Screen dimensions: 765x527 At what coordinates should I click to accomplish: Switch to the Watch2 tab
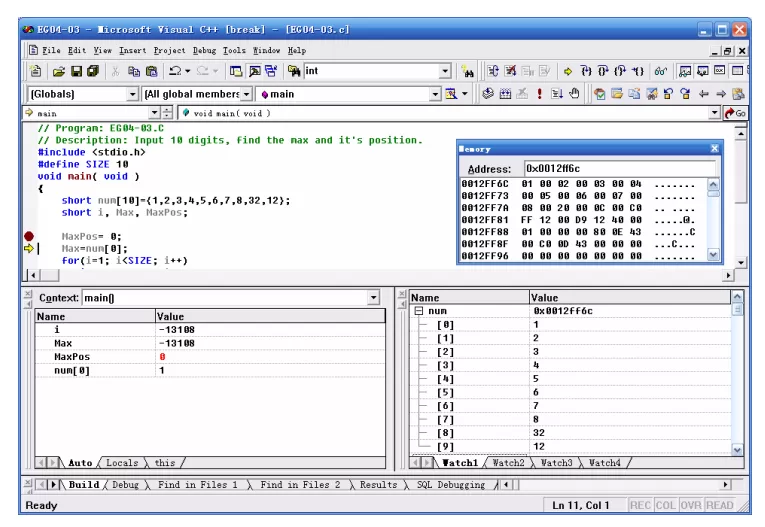(x=508, y=463)
